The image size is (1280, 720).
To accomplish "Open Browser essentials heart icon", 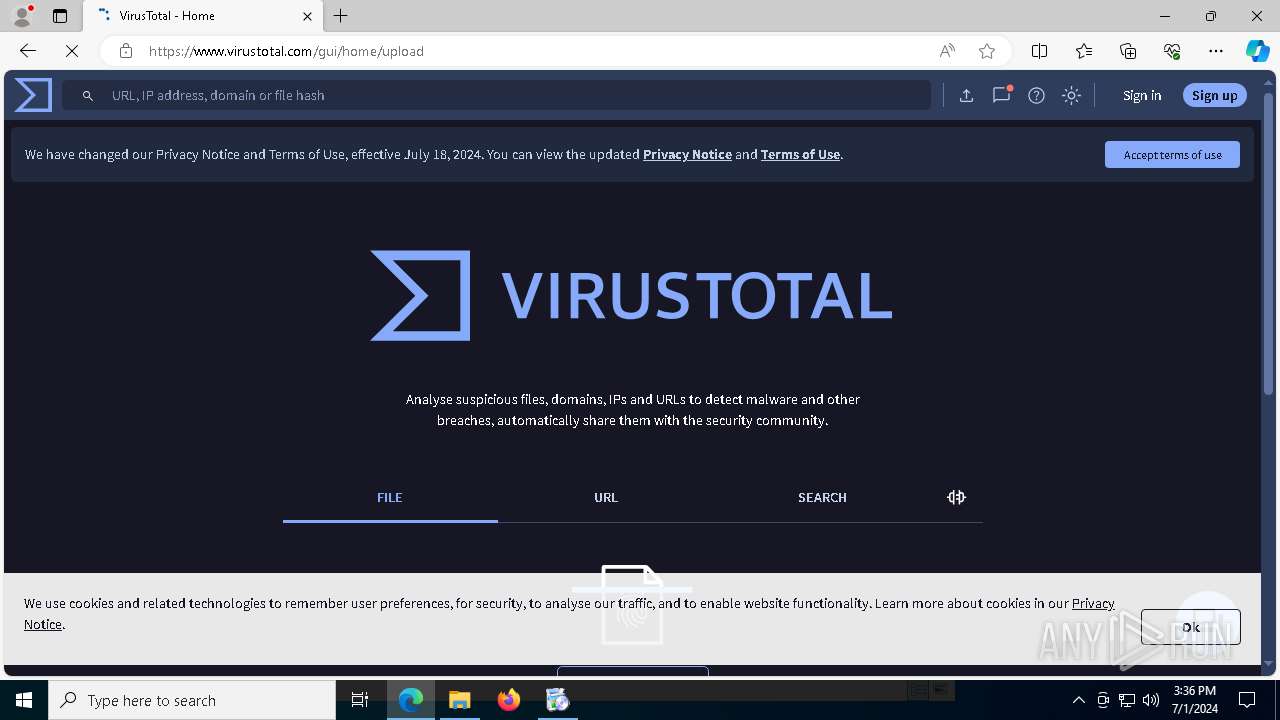I will (x=1172, y=51).
